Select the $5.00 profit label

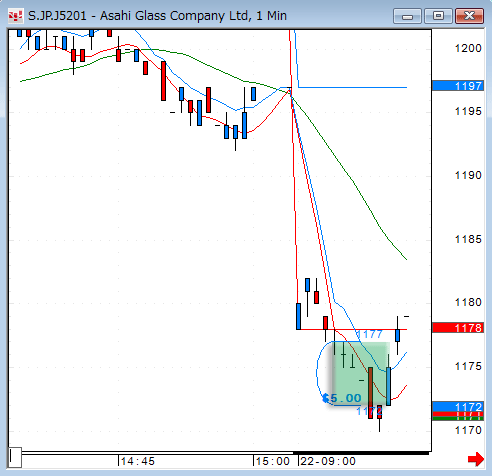[342, 398]
